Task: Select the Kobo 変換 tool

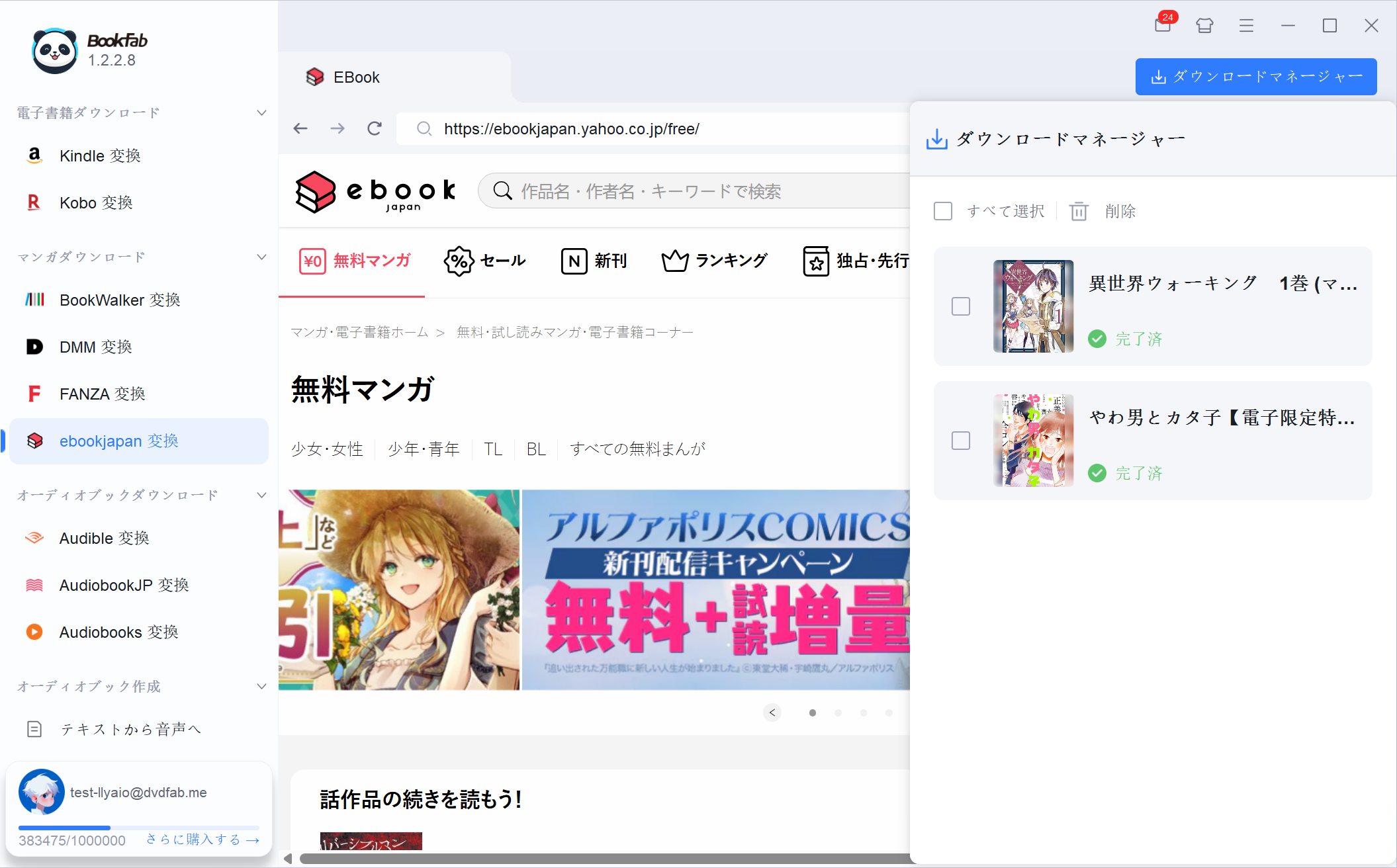Action: [96, 202]
